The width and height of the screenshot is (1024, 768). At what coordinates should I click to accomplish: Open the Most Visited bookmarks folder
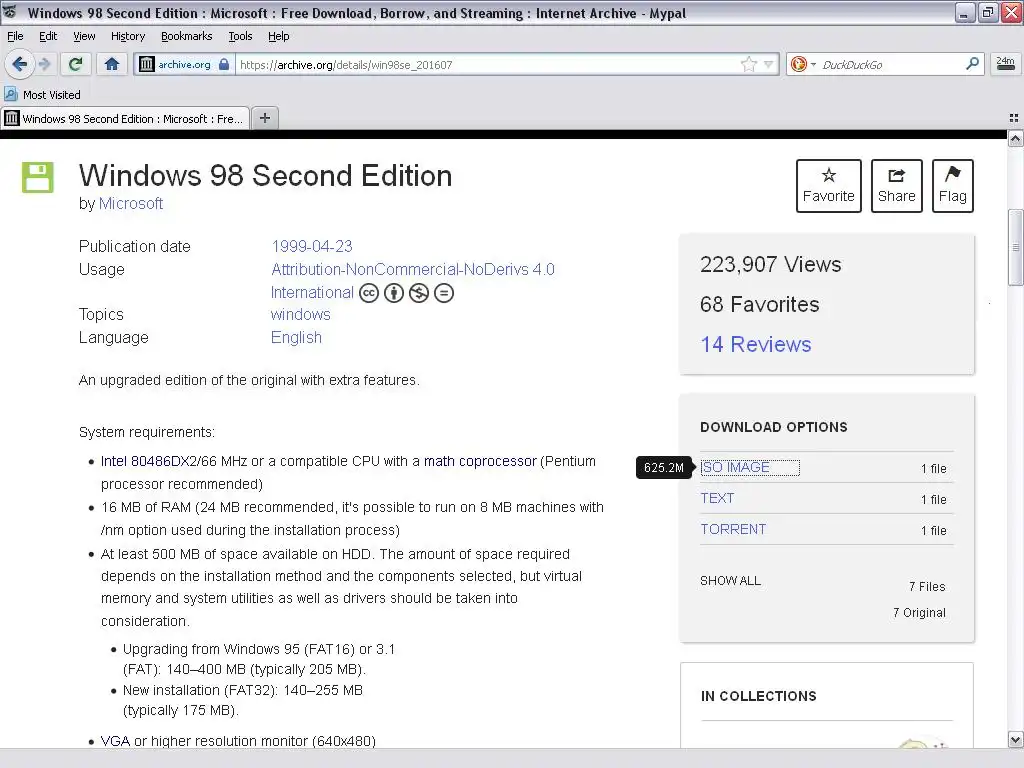point(42,95)
